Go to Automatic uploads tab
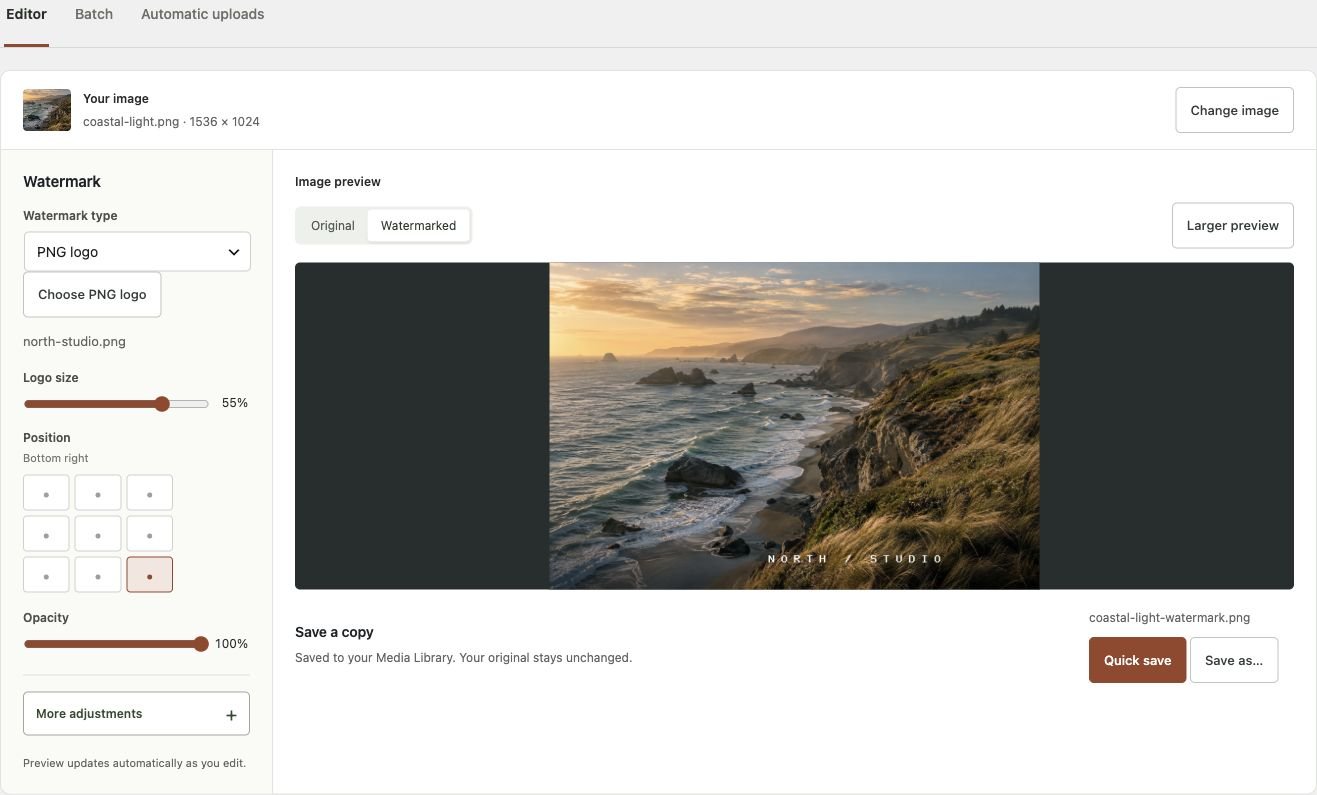1317x795 pixels. click(x=203, y=14)
